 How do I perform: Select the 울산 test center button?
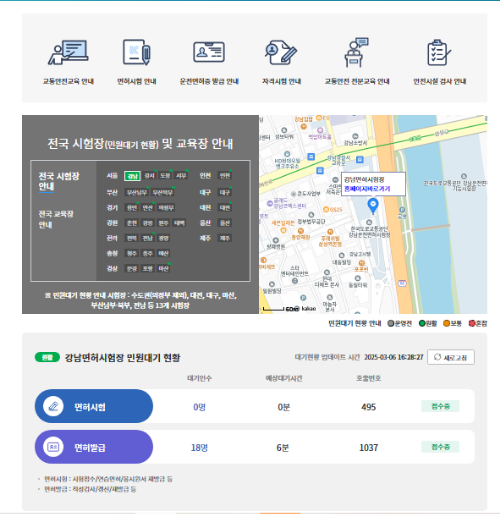point(225,223)
